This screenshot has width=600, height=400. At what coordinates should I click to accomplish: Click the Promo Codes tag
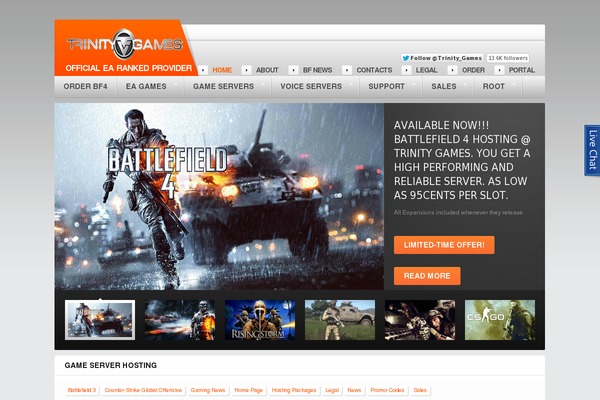(387, 390)
